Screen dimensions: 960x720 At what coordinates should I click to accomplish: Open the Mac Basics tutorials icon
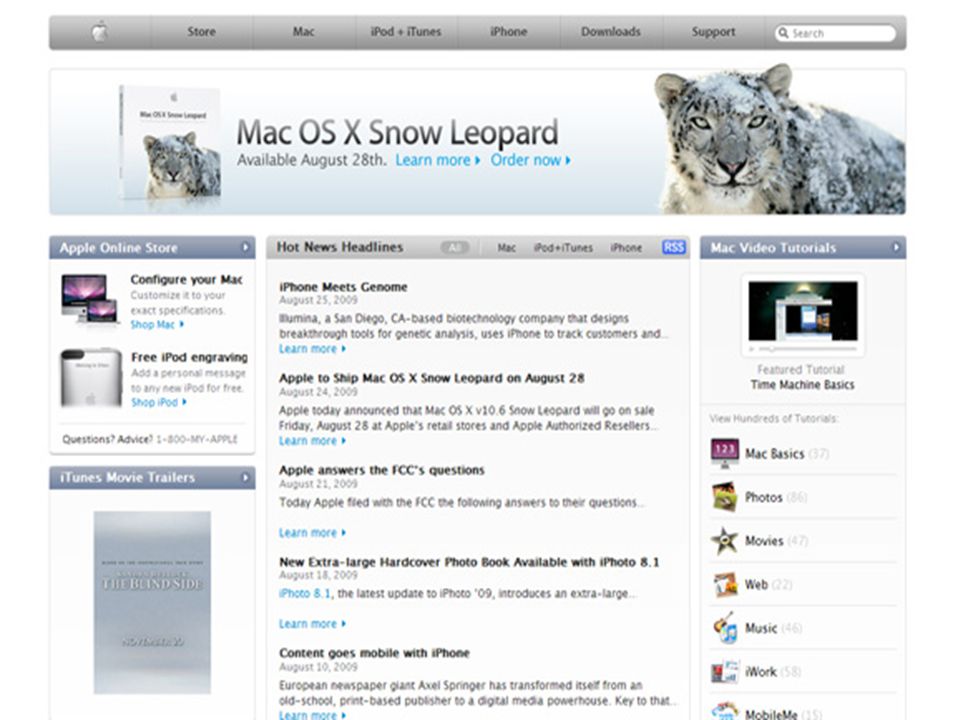point(724,453)
